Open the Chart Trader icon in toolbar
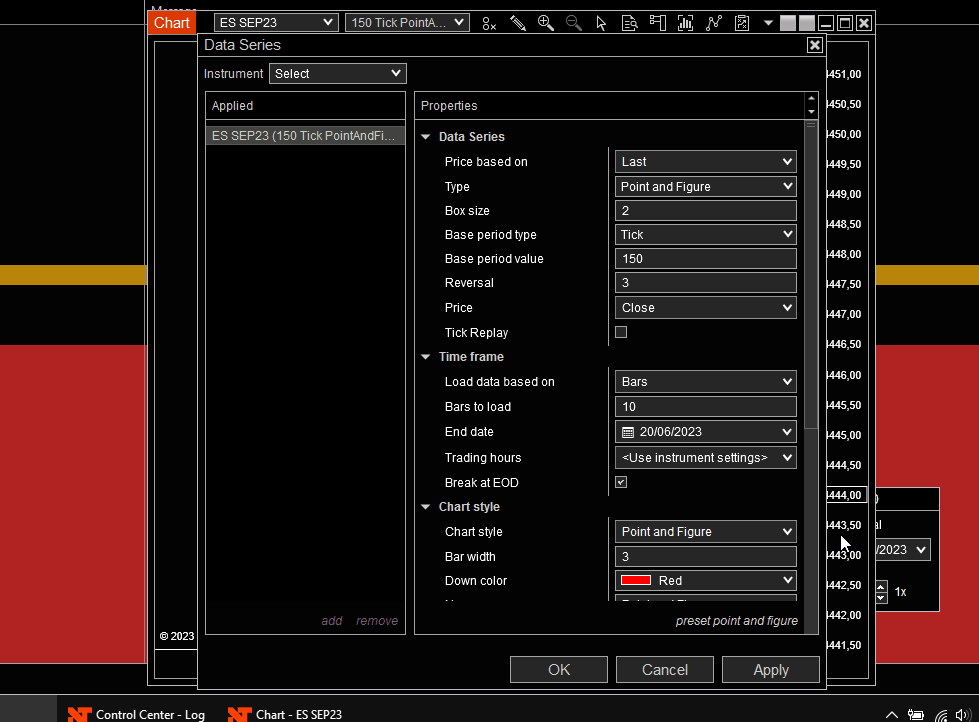 tap(657, 23)
